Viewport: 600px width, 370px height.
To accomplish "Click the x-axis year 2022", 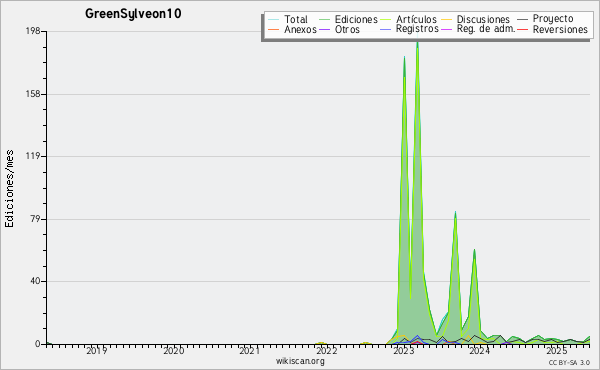I will [326, 351].
